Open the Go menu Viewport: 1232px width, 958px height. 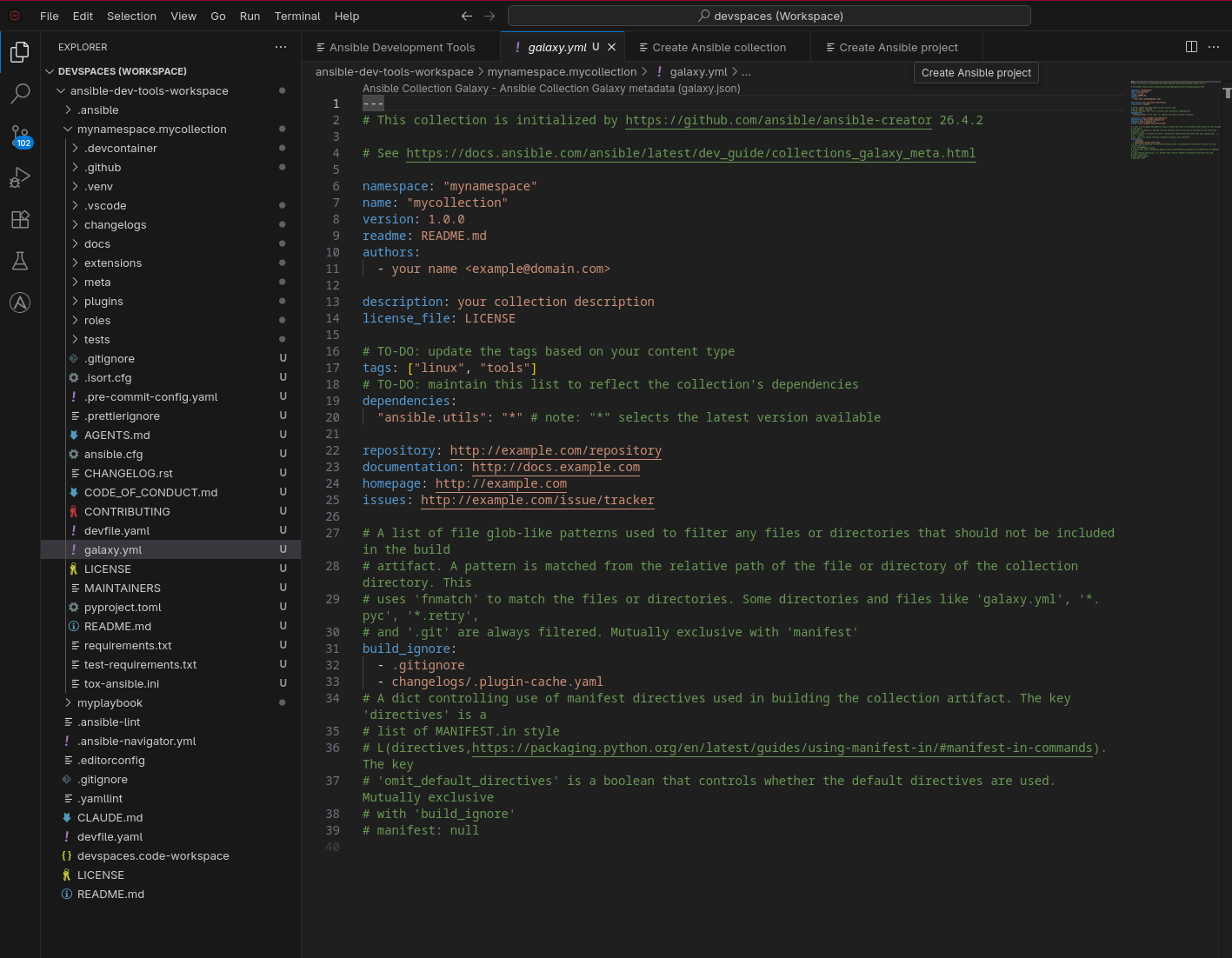coord(218,16)
